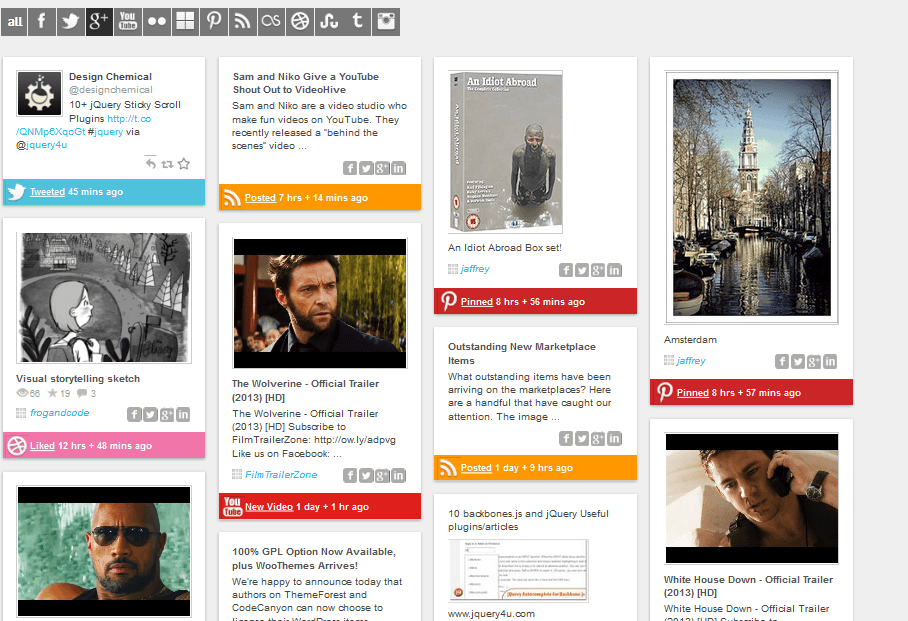Open Posted link under Marketplace Items
Image resolution: width=908 pixels, height=621 pixels.
476,467
